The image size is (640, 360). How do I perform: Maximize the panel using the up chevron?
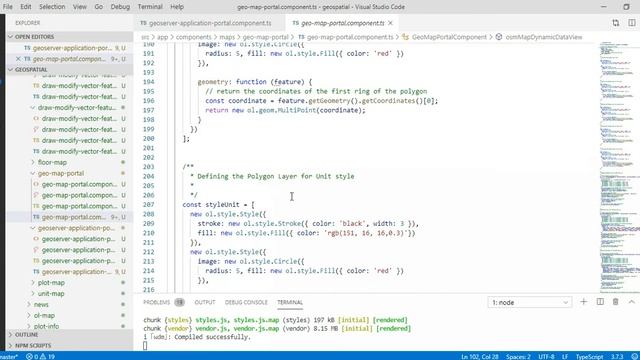click(x=631, y=302)
